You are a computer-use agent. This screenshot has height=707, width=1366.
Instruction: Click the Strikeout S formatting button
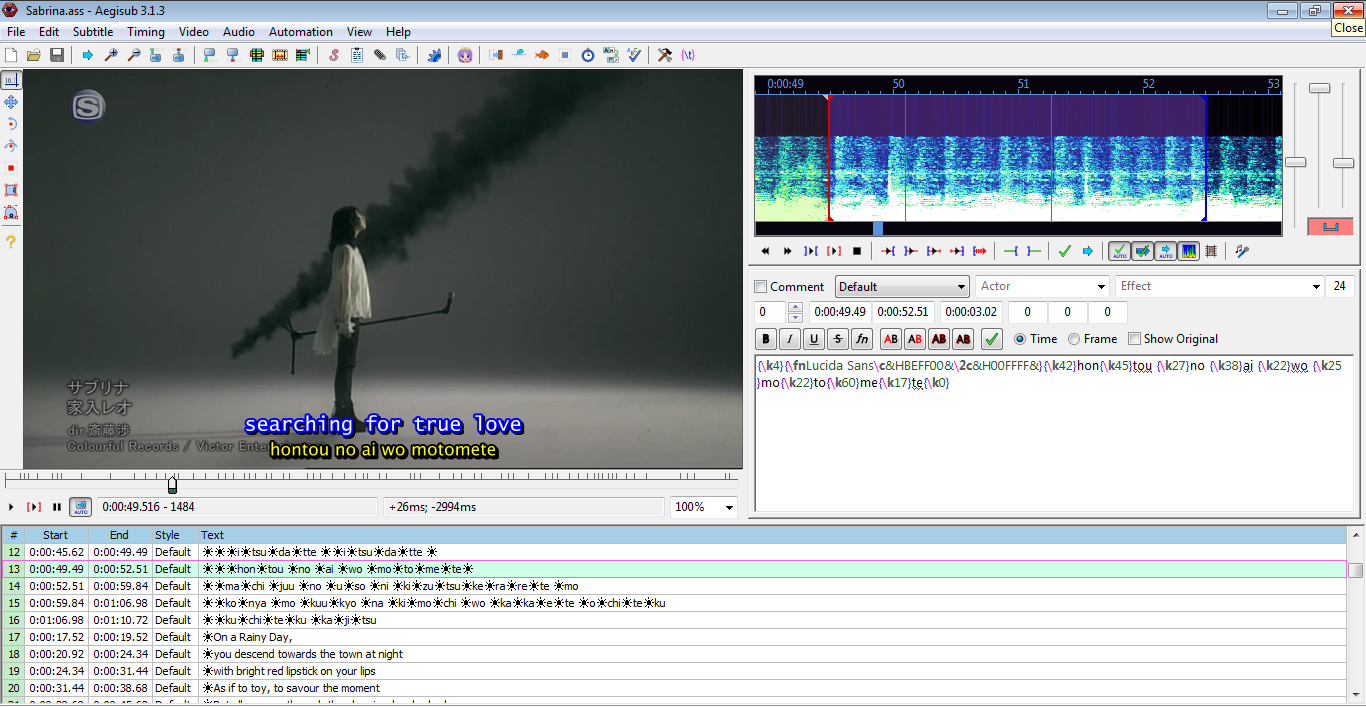coord(838,339)
